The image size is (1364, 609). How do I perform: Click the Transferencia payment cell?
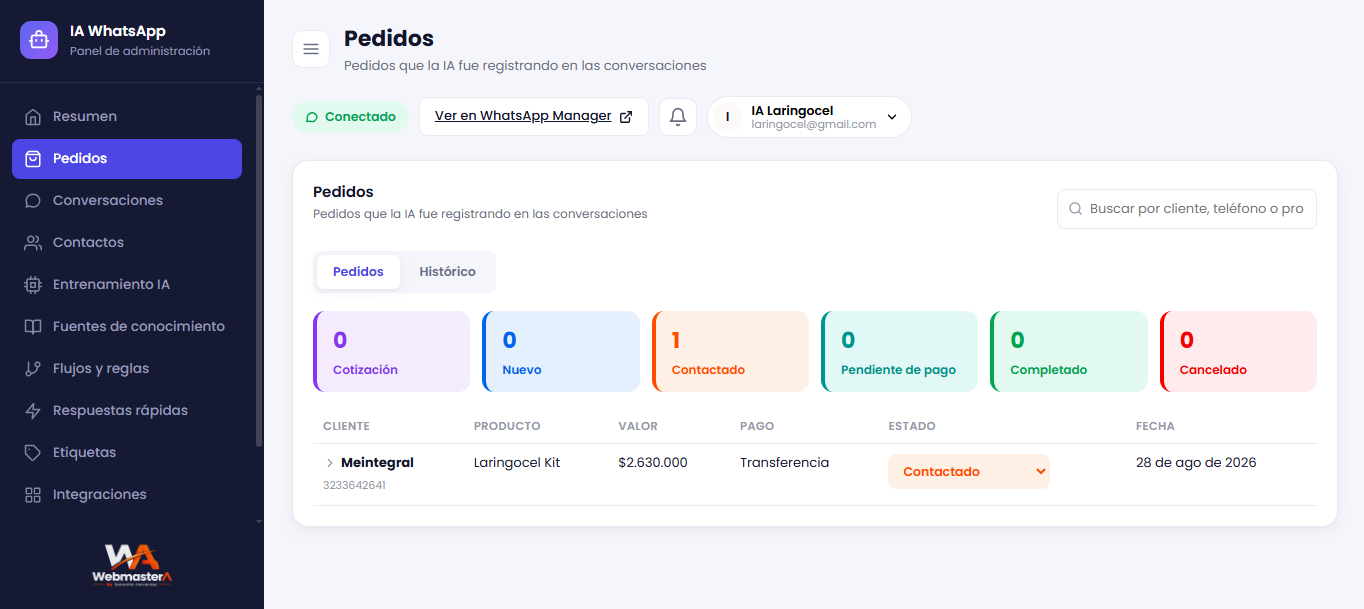click(784, 463)
